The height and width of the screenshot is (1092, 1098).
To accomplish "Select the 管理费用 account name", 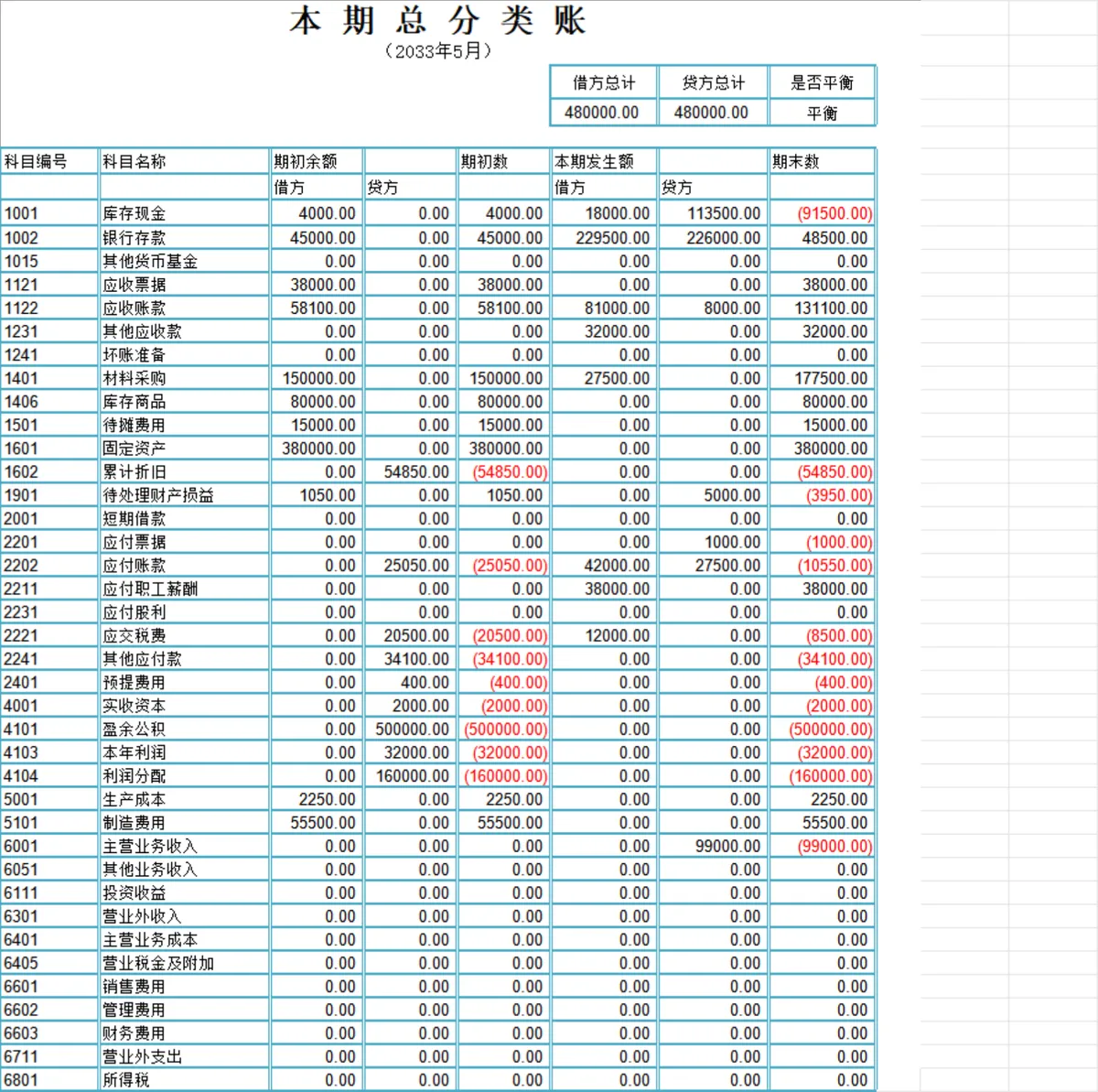I will point(135,1011).
